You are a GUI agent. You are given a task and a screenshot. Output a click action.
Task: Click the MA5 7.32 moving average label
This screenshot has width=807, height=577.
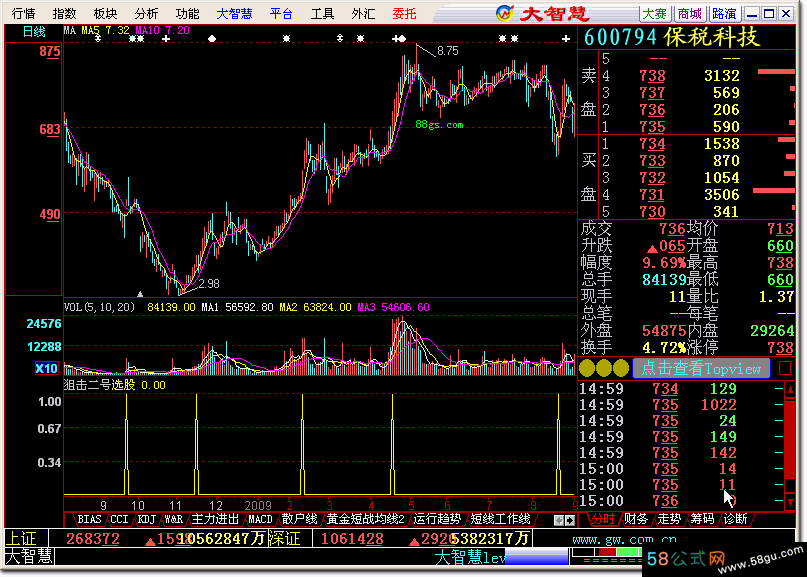point(106,31)
